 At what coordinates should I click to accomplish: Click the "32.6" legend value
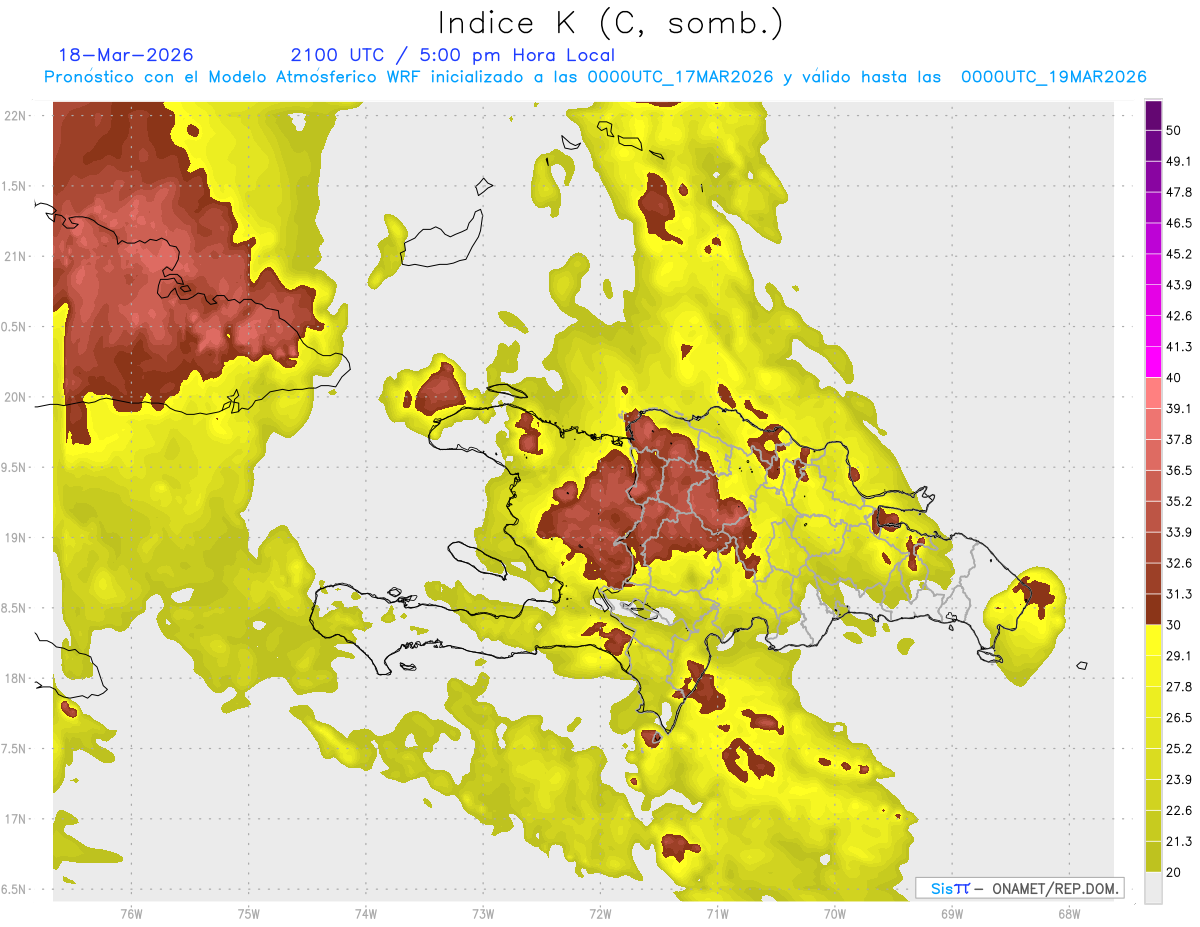[1179, 563]
